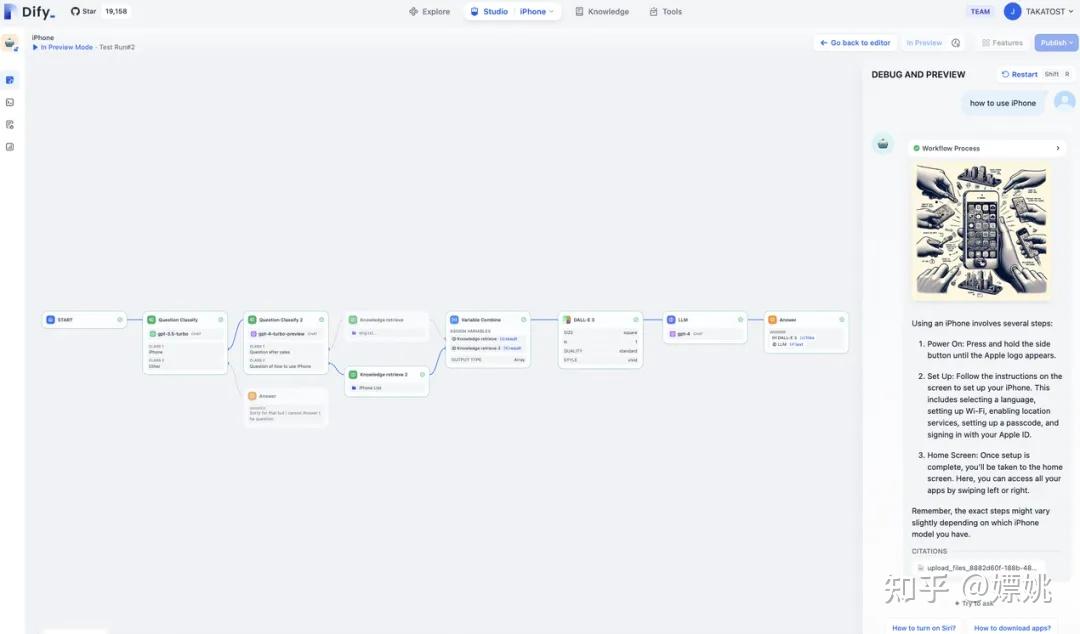Open the Explore section
1080x634 pixels.
429,11
